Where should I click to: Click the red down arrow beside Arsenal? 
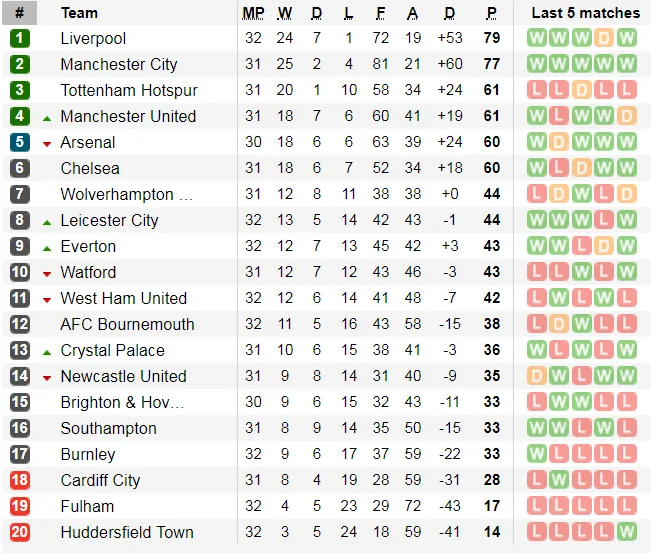pyautogui.click(x=47, y=143)
